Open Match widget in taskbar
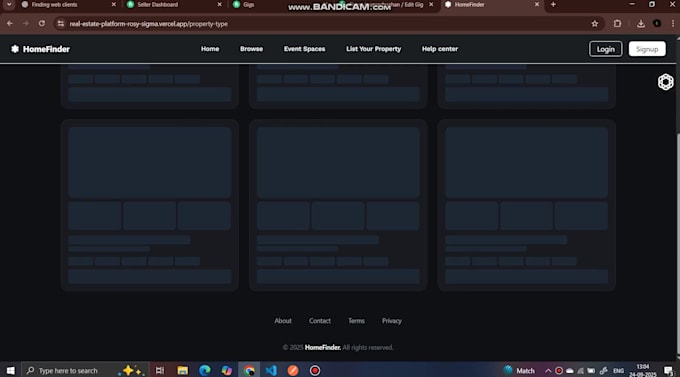This screenshot has width=680, height=377. (519, 370)
